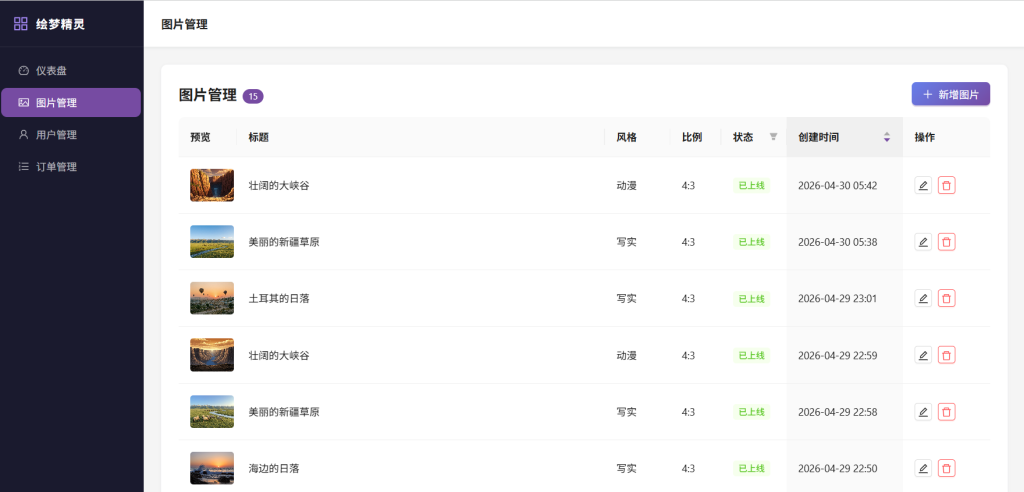The image size is (1024, 492).
Task: Go to 订单管理 menu item
Action: point(56,166)
